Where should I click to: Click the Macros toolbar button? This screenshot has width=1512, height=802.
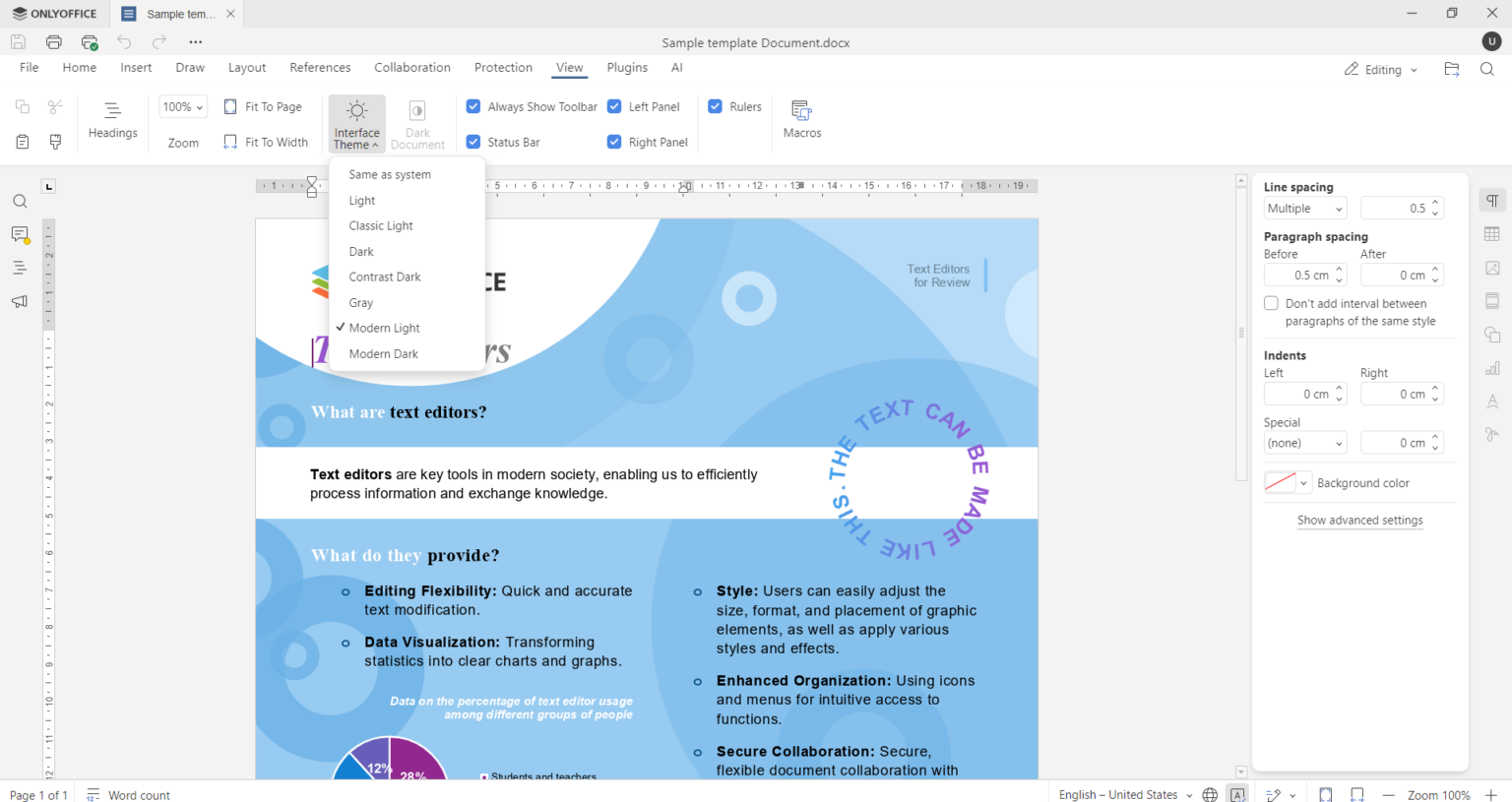point(801,117)
